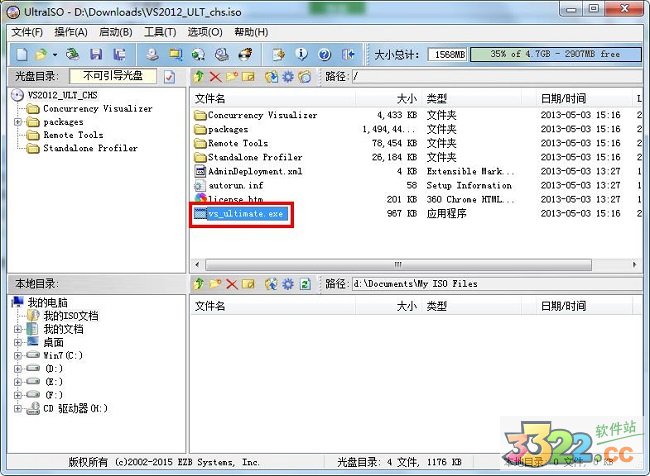Screen dimensions: 650x476
Task: Click the horizontal scrollbar in disc file list
Action: [398, 265]
